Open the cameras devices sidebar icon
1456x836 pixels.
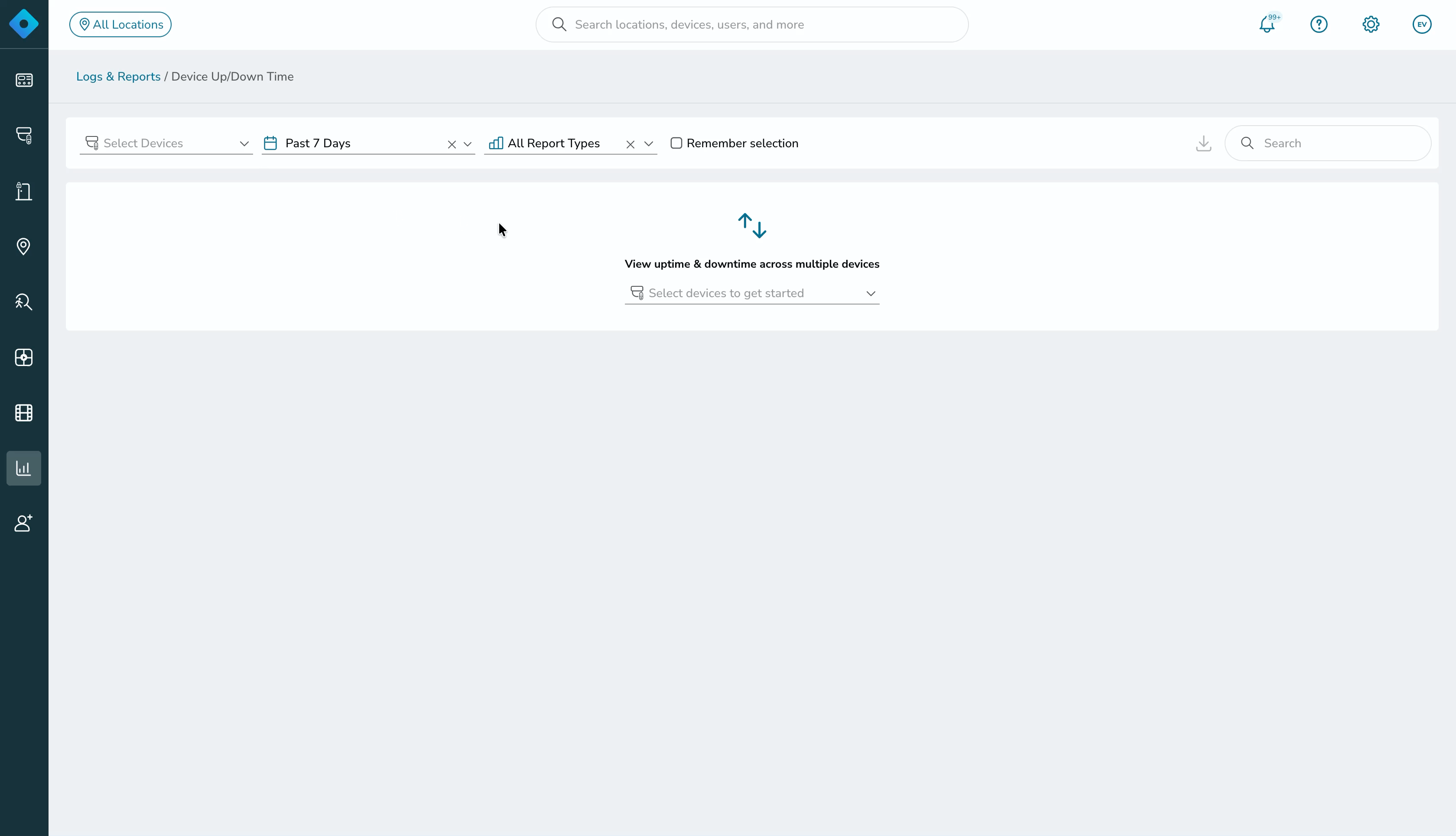23,136
